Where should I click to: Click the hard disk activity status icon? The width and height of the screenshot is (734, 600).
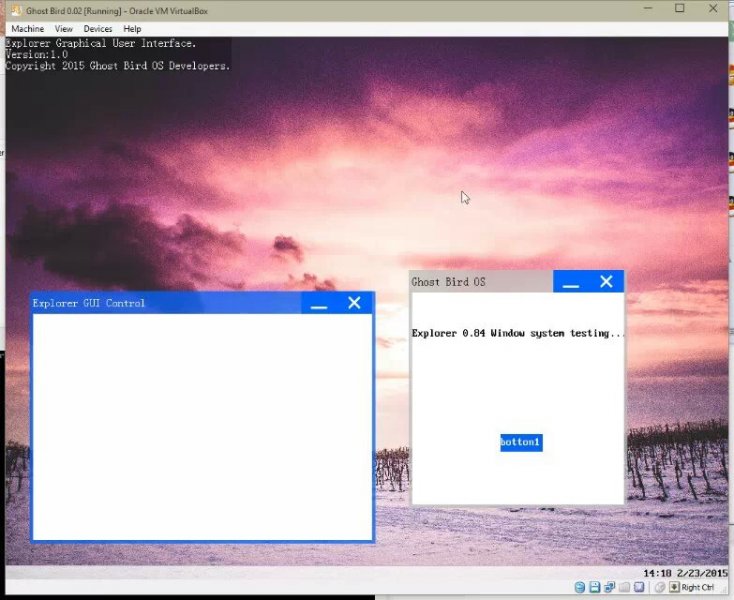tap(580, 587)
